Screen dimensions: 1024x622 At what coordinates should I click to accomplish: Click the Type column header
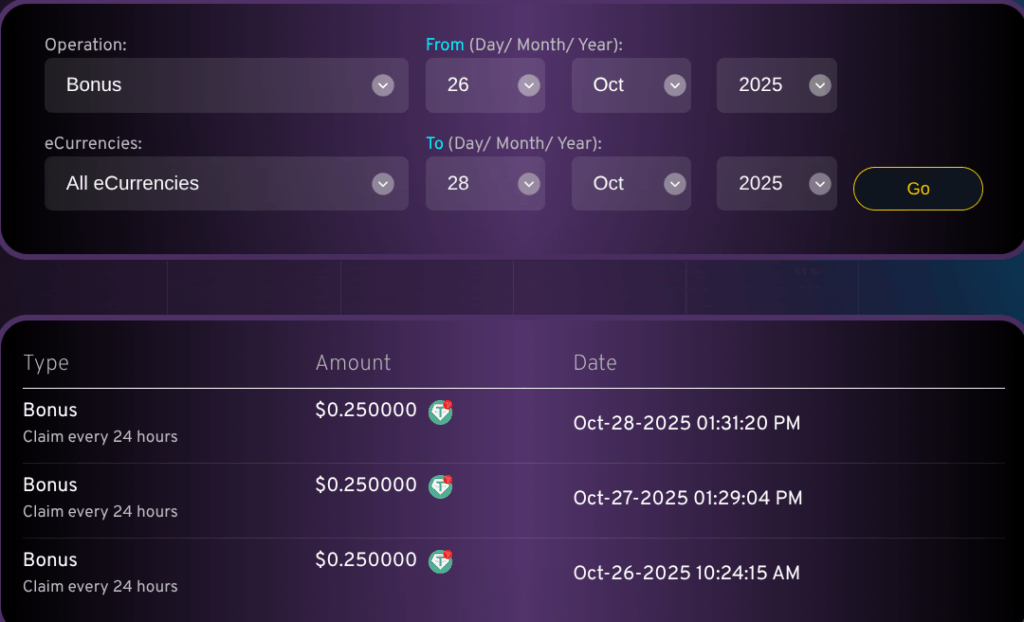pos(46,363)
